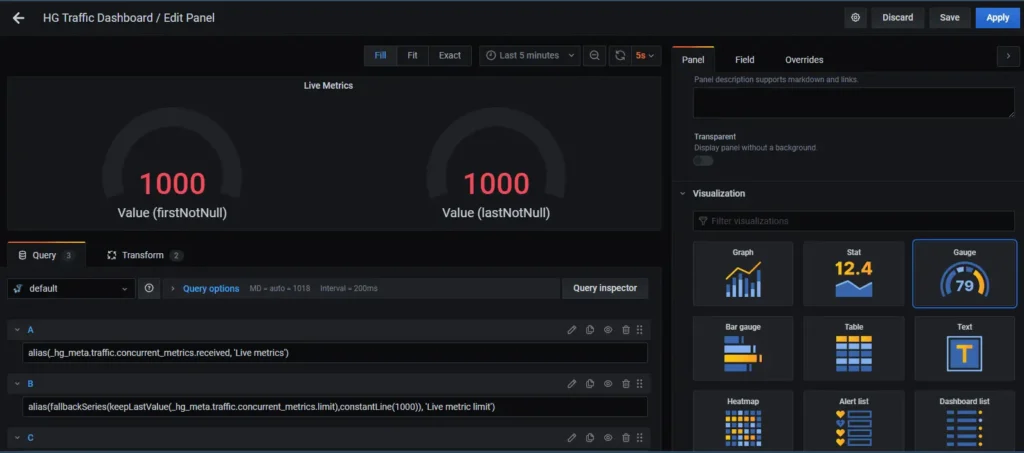
Task: Focus the panel description text area
Action: click(x=854, y=103)
